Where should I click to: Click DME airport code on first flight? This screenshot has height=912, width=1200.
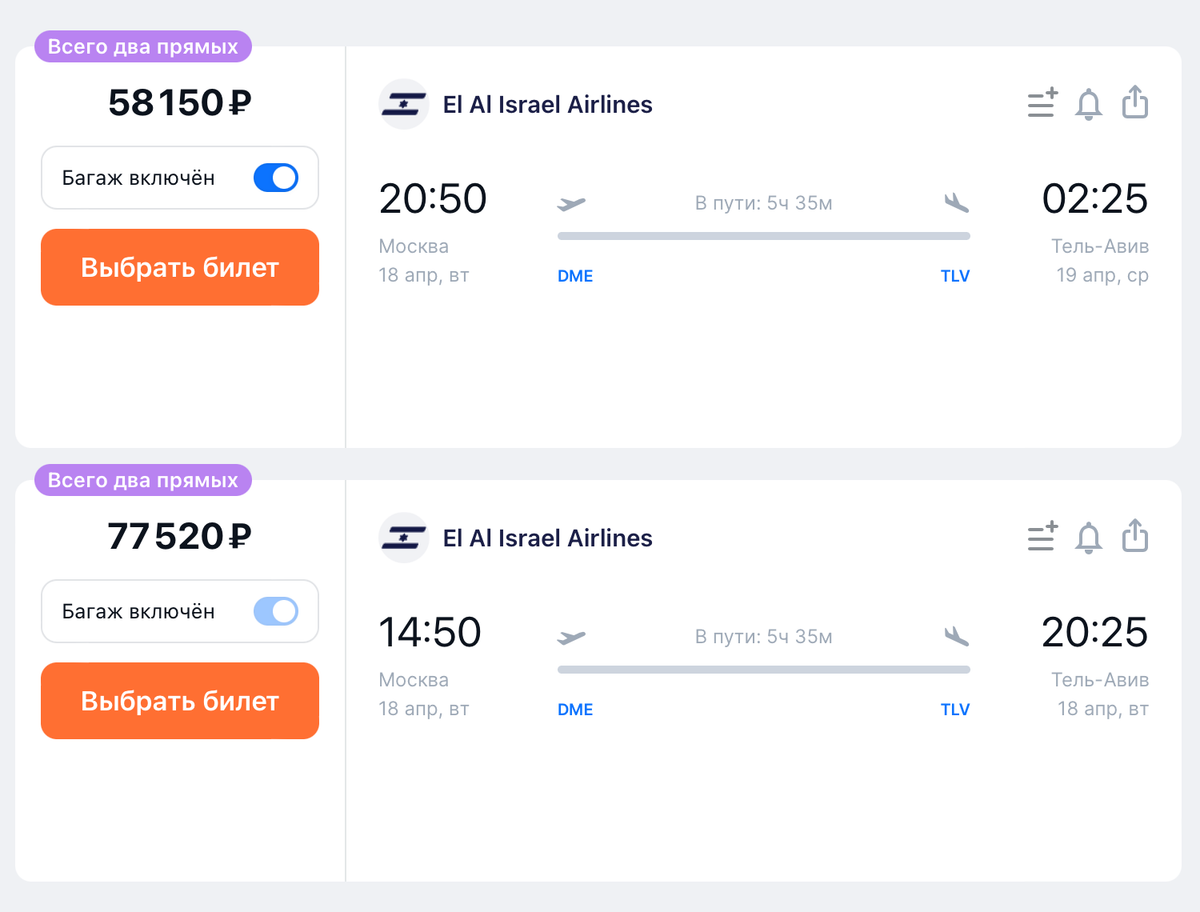pos(575,276)
